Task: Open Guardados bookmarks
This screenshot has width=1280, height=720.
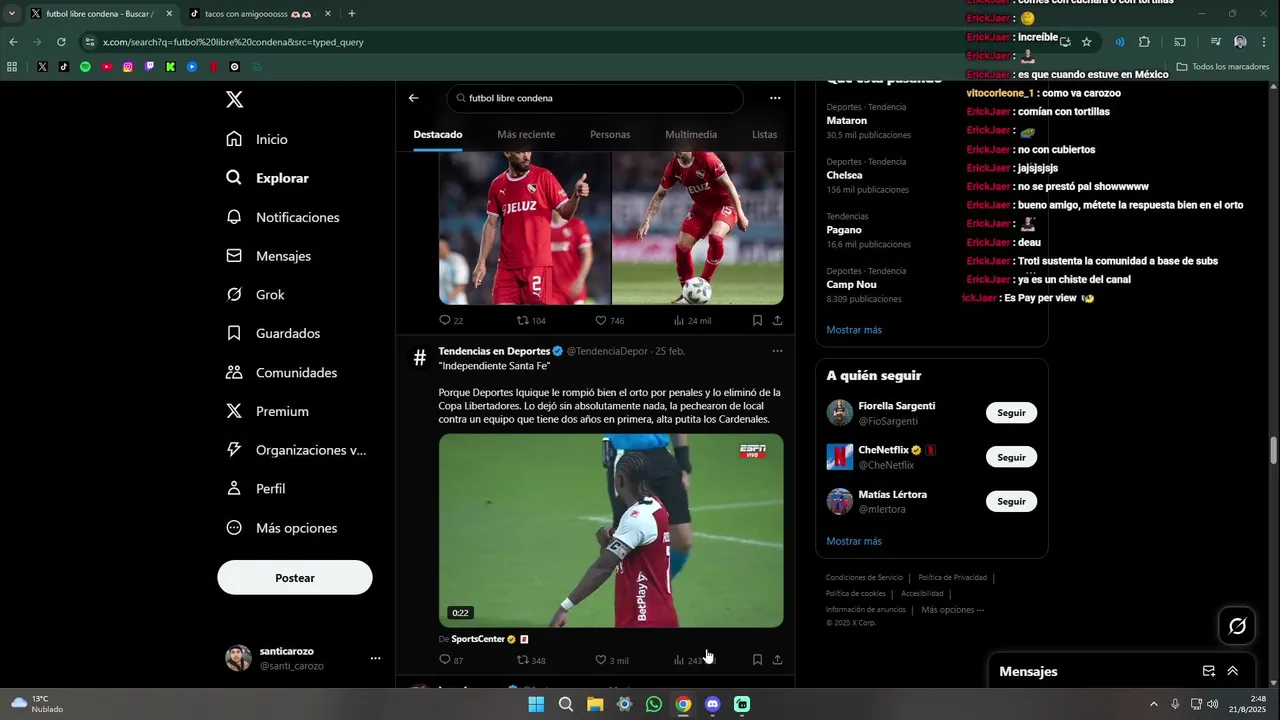Action: (x=273, y=333)
